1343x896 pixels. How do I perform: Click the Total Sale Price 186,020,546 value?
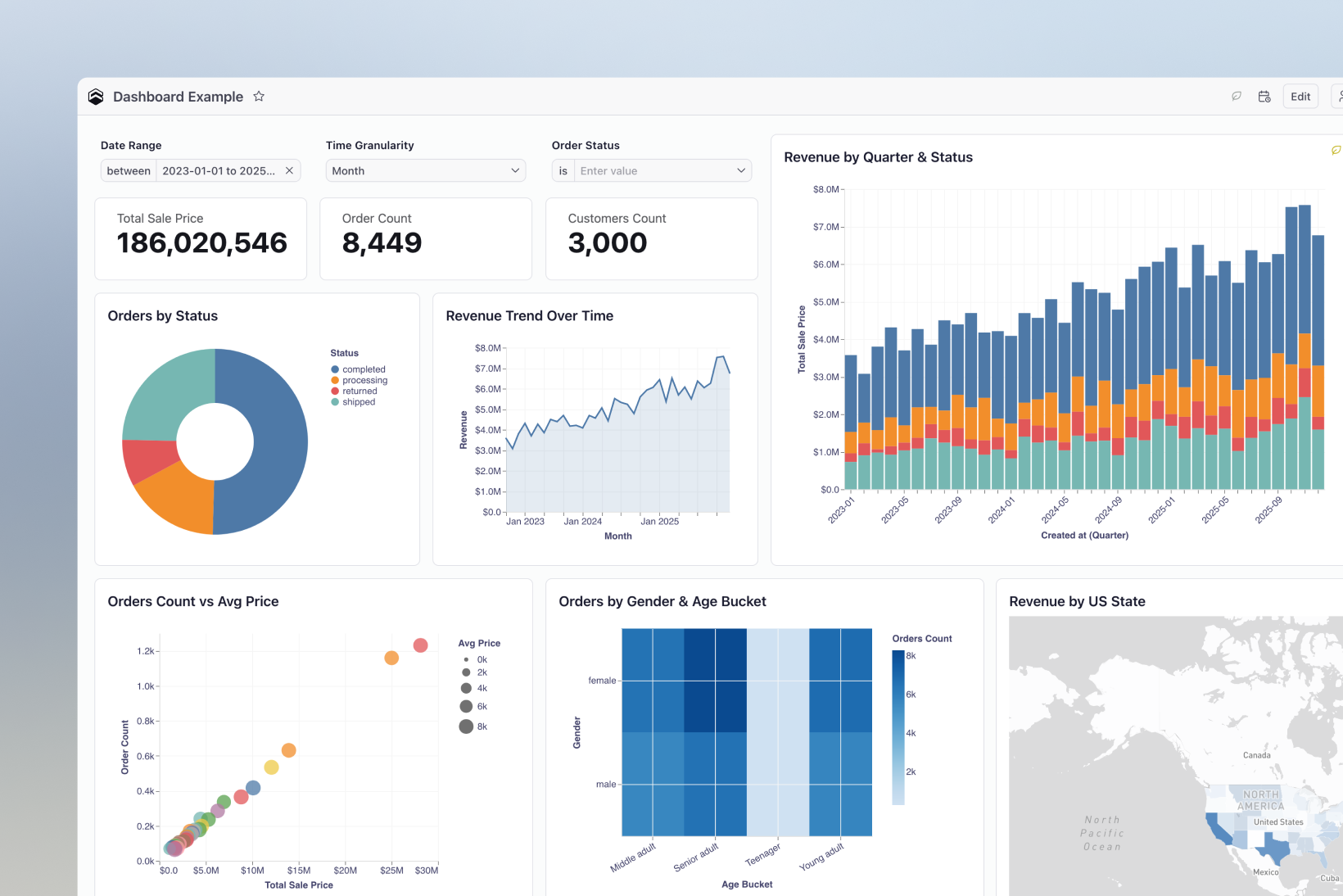(201, 242)
